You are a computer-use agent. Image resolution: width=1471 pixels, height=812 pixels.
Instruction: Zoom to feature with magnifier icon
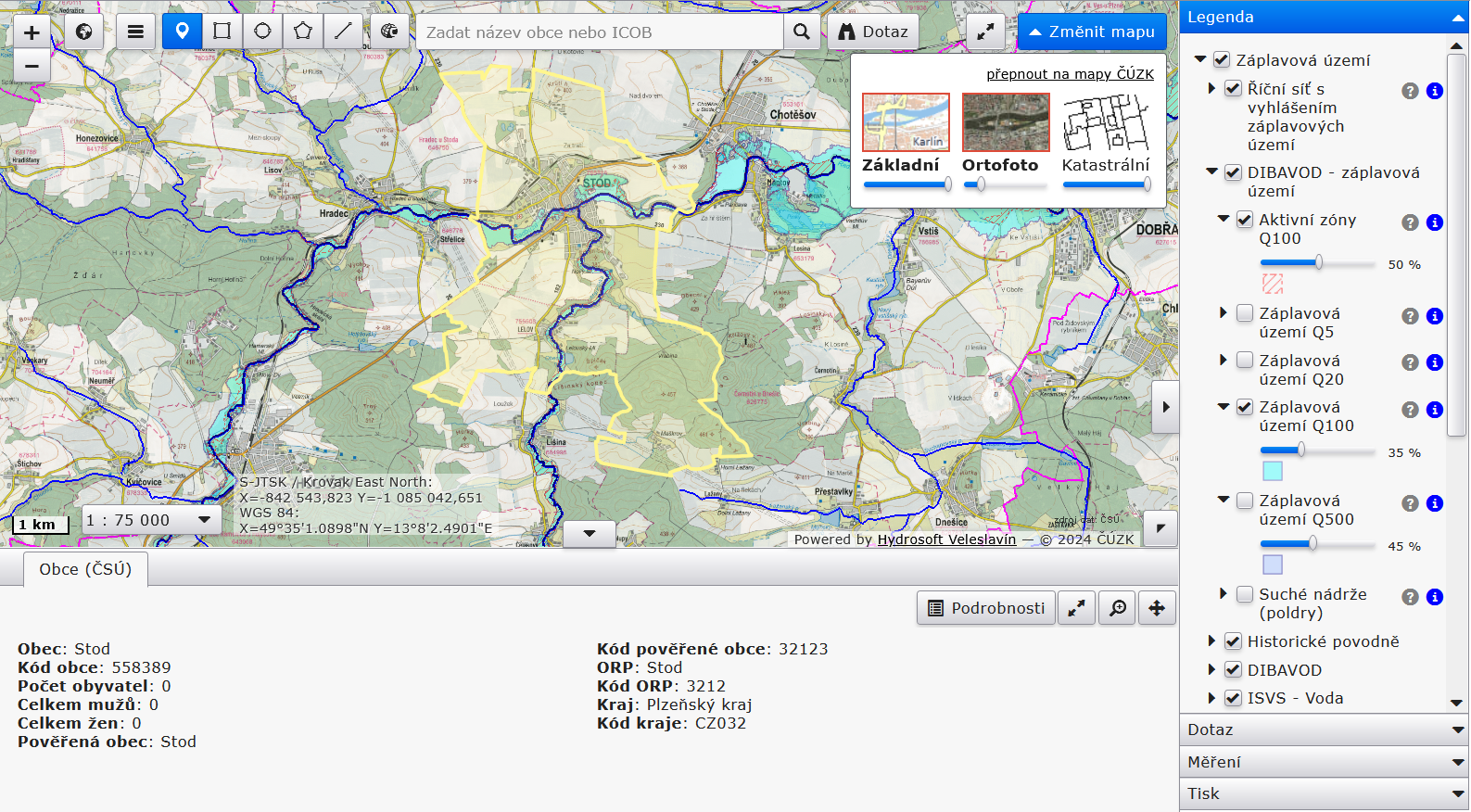[x=1118, y=608]
